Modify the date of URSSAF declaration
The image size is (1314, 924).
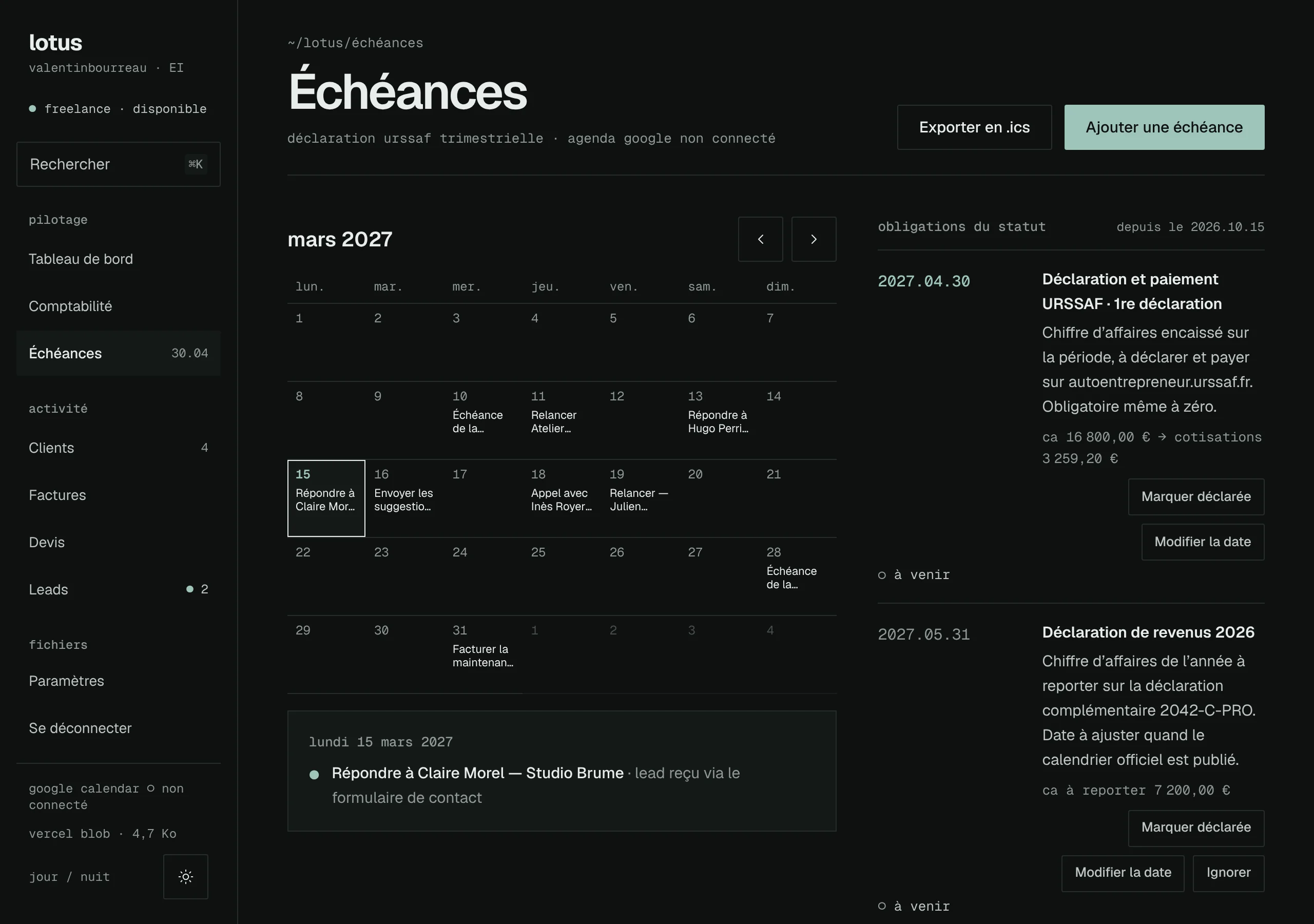pyautogui.click(x=1203, y=542)
